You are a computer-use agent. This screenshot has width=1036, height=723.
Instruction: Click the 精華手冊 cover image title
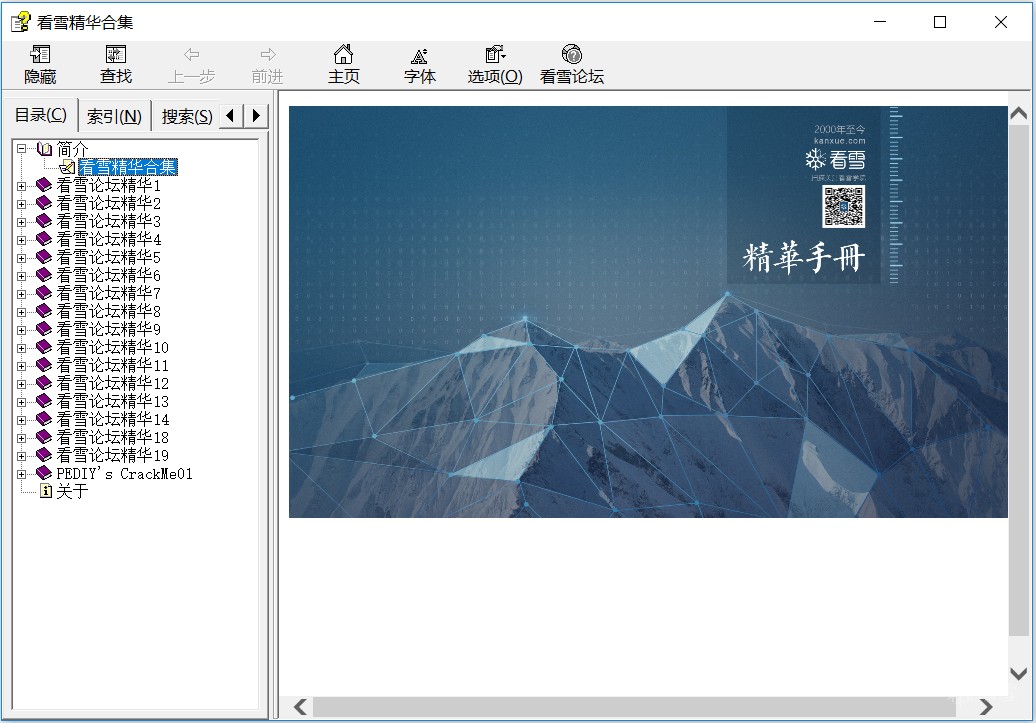(x=804, y=257)
